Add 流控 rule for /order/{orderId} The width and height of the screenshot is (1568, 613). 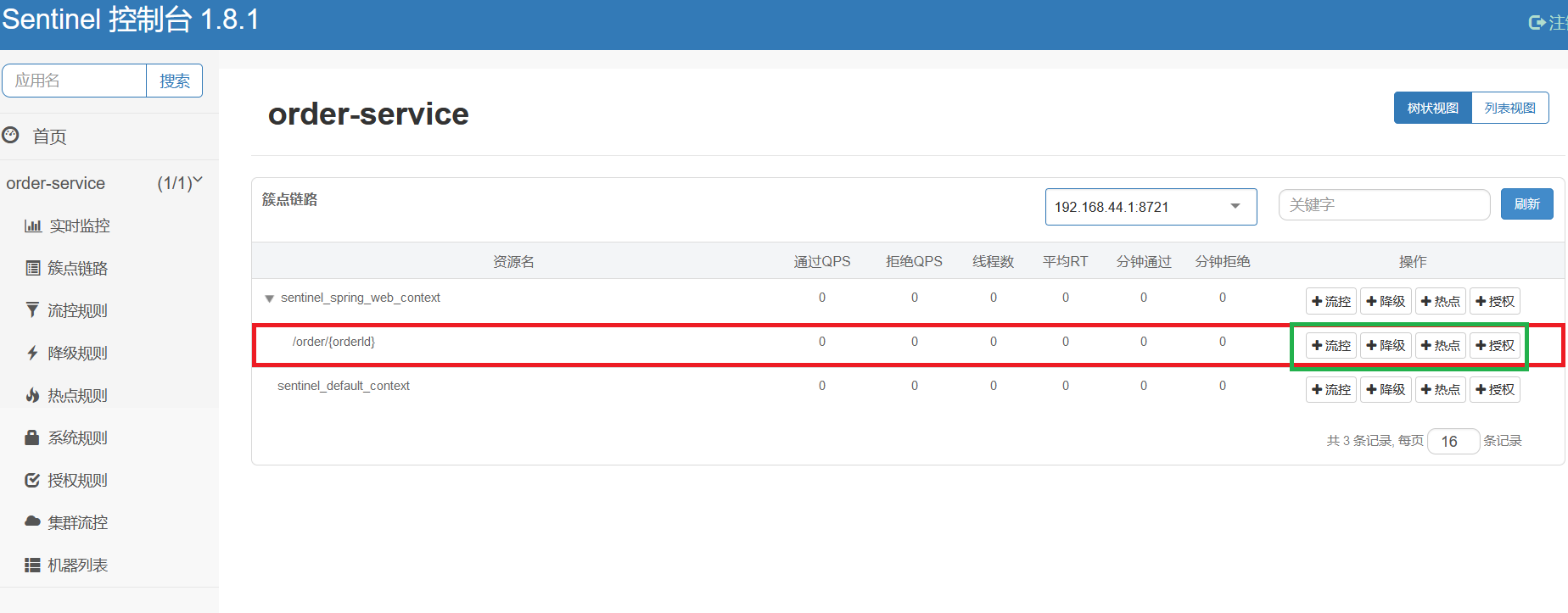point(1331,345)
